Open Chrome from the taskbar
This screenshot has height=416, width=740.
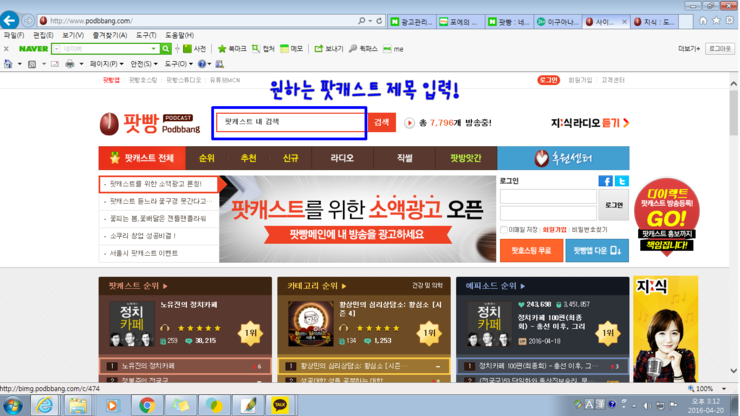pos(147,405)
